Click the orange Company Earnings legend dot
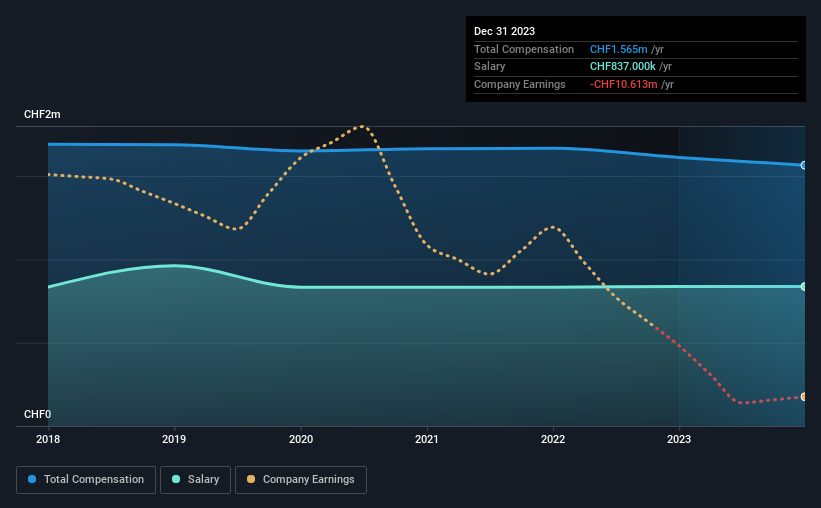821x508 pixels. pos(251,479)
